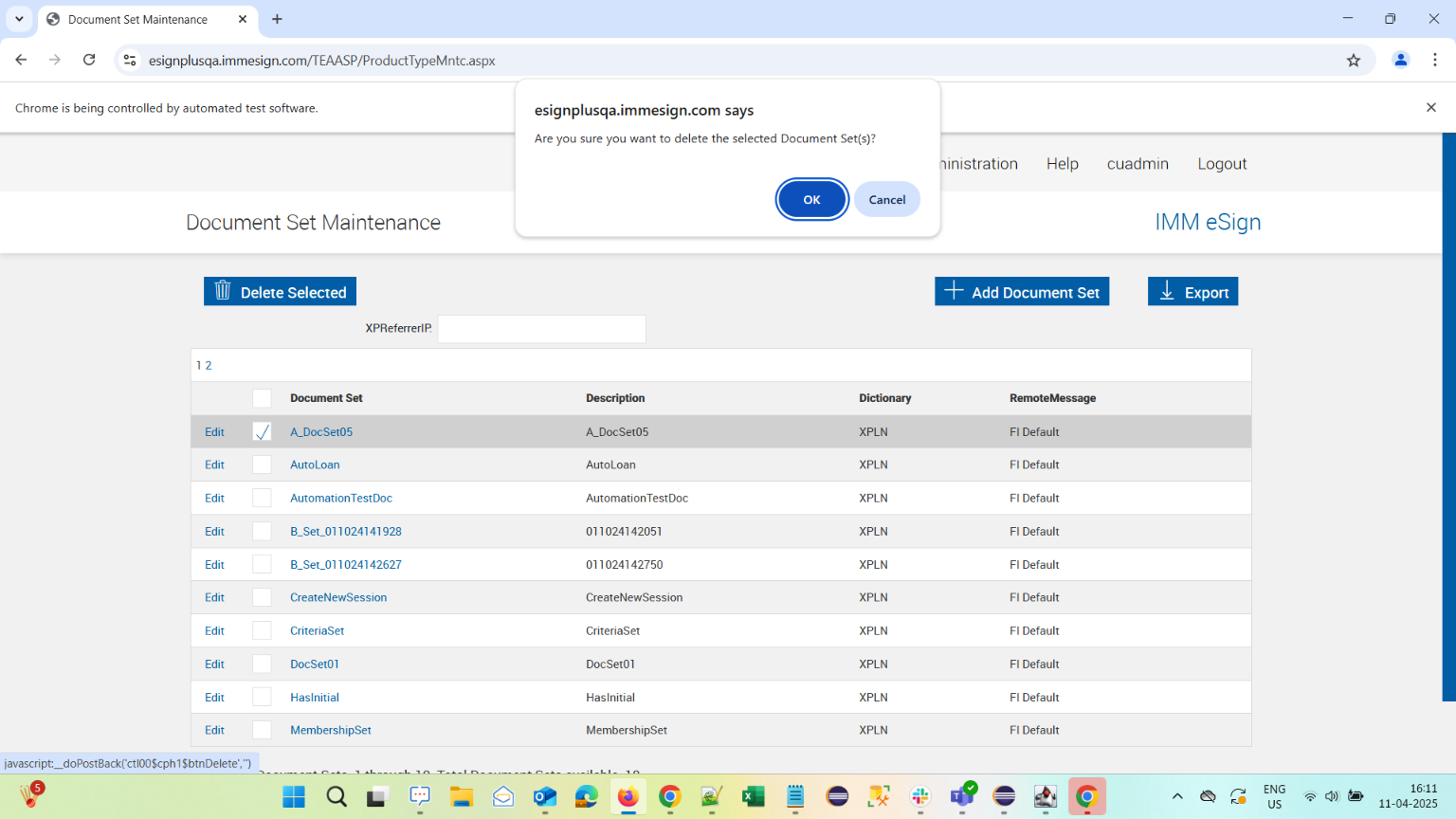Open Wi-Fi network settings in tray
This screenshot has width=1456, height=819.
[1310, 796]
